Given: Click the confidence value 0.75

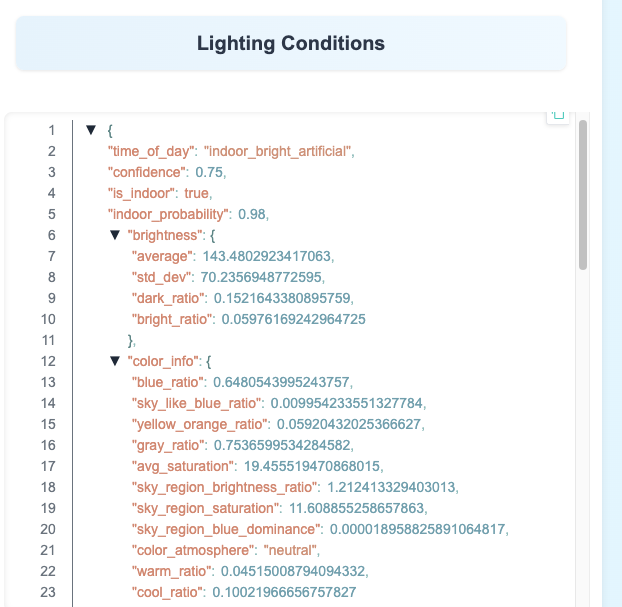Looking at the screenshot, I should [x=210, y=172].
